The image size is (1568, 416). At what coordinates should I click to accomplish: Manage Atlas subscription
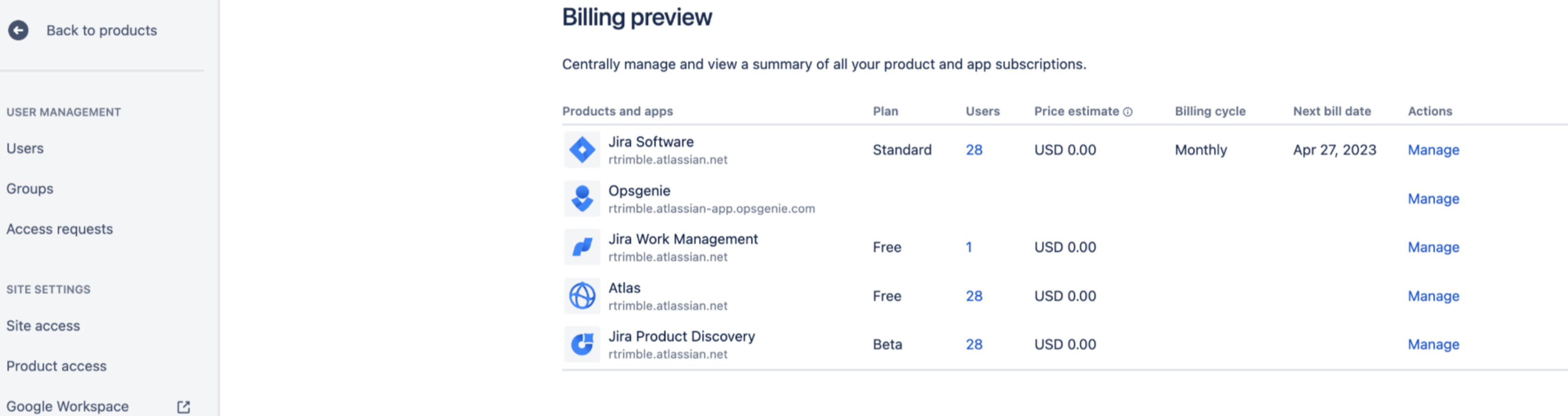(1433, 296)
